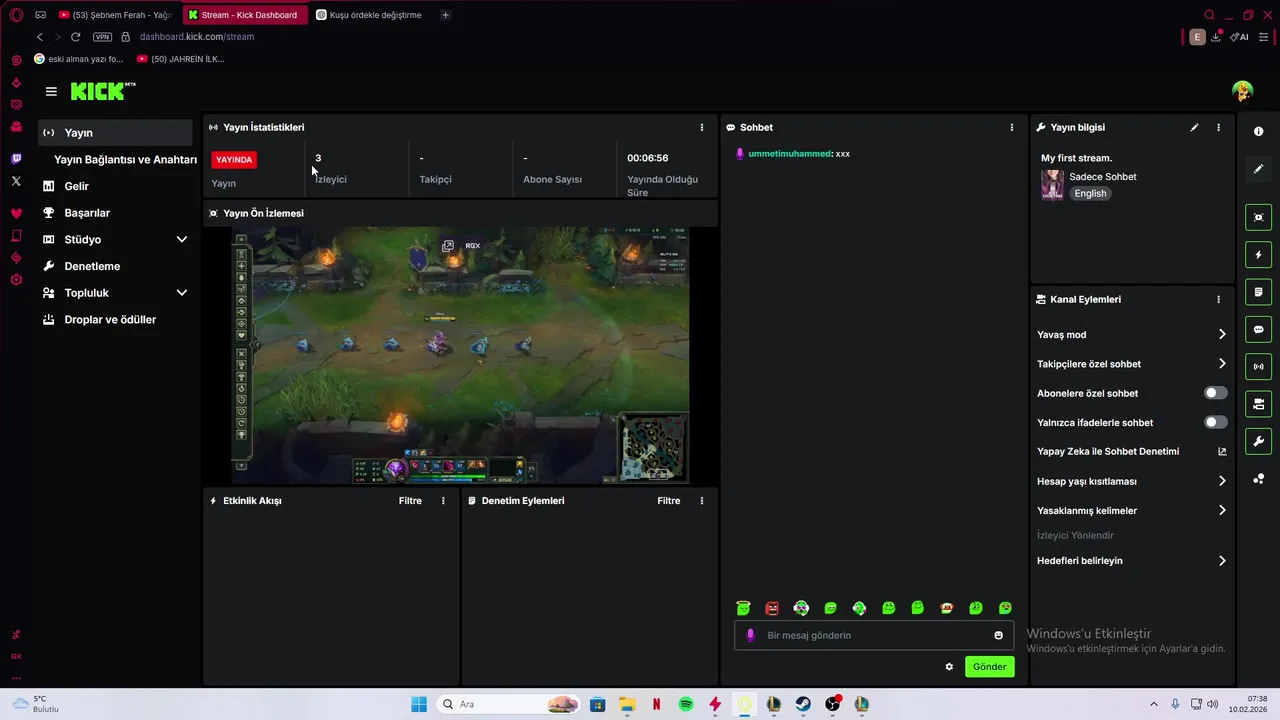Open the Windows Start menu
The height and width of the screenshot is (720, 1280).
[x=419, y=704]
